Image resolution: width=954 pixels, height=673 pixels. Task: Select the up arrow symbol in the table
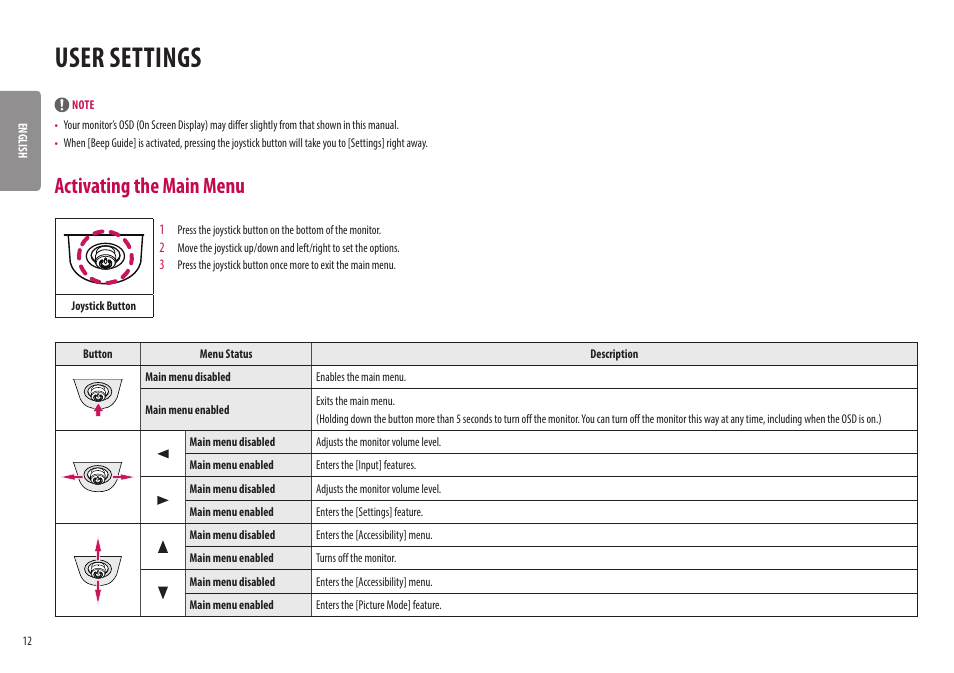(162, 546)
